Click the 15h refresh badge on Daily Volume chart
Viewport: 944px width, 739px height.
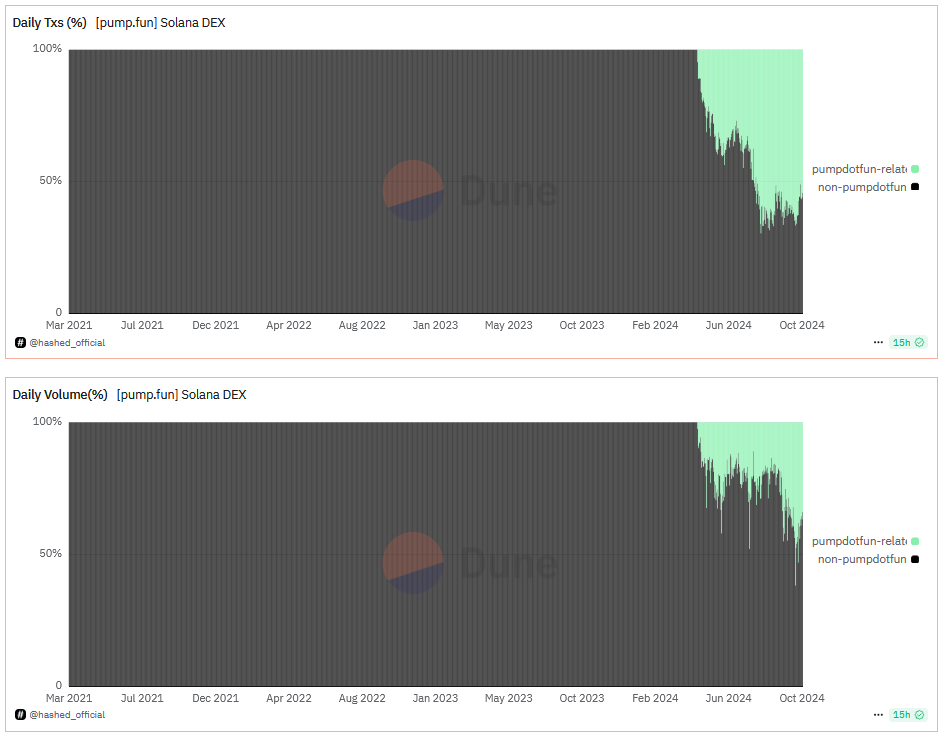(x=908, y=715)
